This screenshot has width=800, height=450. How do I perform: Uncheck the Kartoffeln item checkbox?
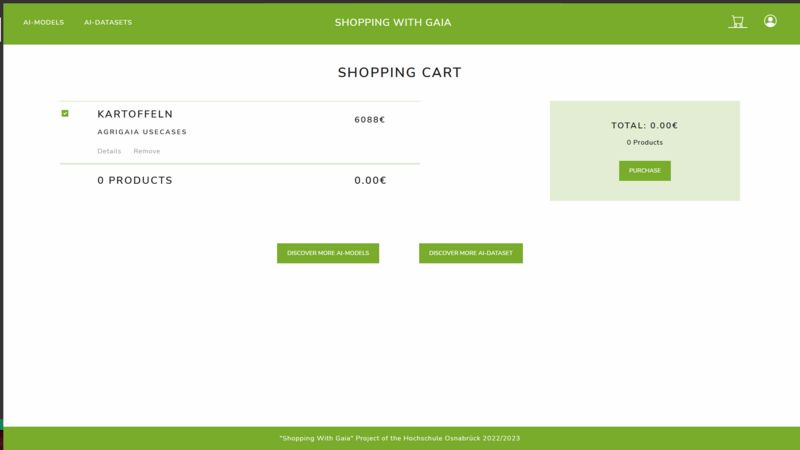(65, 113)
